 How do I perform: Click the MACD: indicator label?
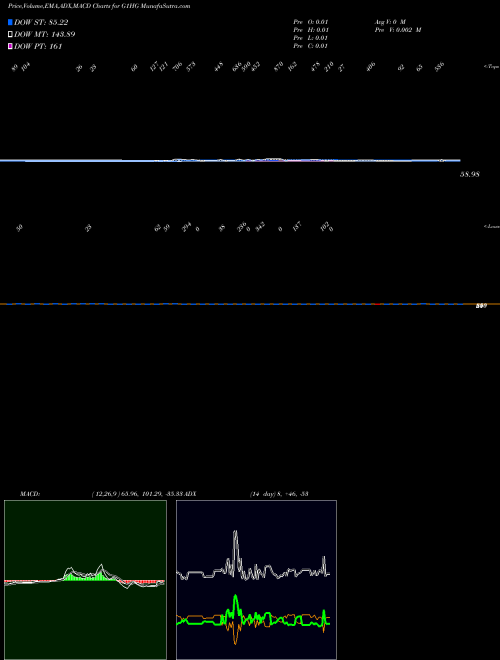click(30, 494)
